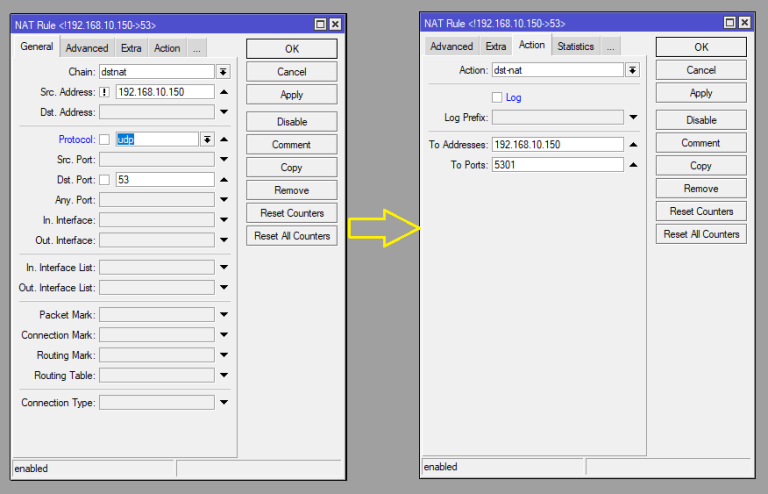Expand the Connection Type field arrow
768x494 pixels.
tap(224, 403)
